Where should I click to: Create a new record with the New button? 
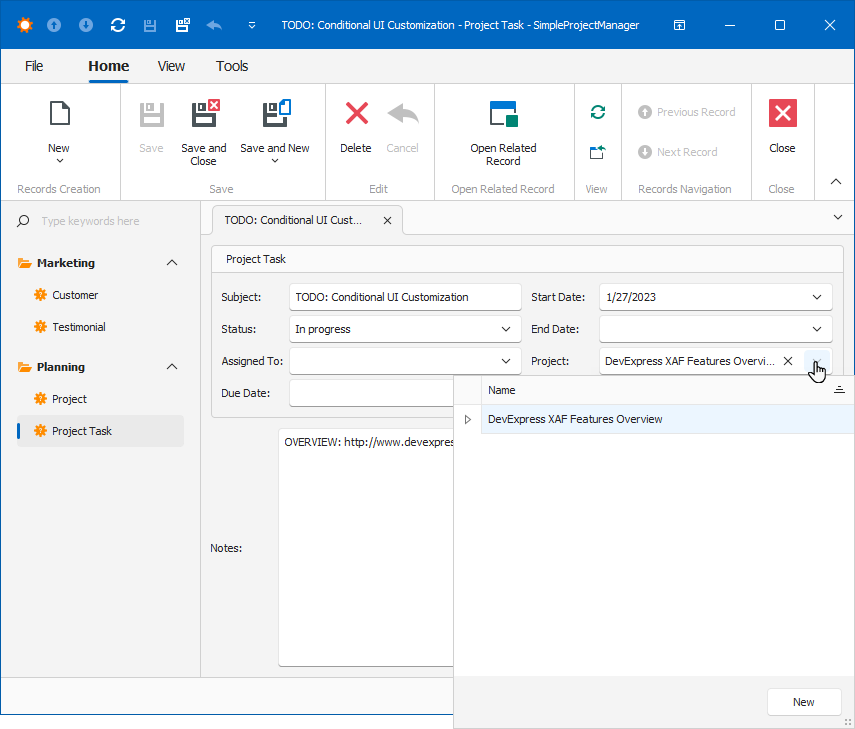(x=59, y=131)
